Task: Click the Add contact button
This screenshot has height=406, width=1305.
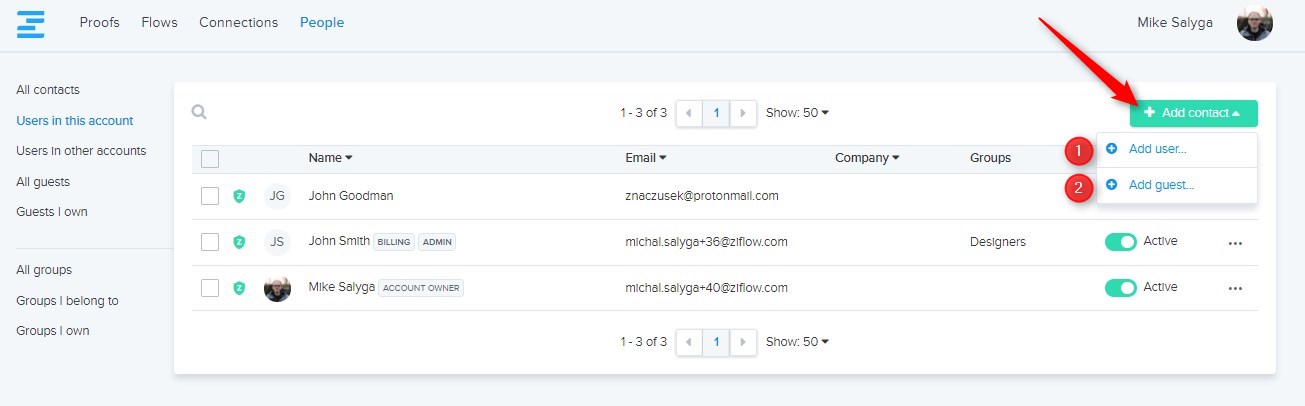Action: (x=1193, y=113)
